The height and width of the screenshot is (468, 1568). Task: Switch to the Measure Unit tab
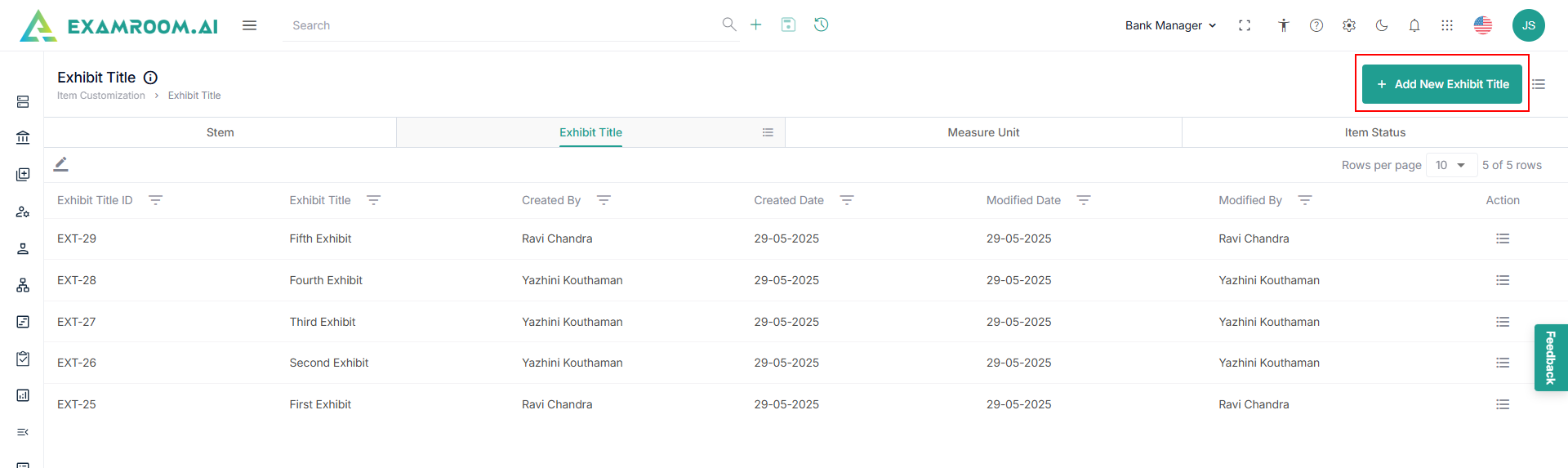coord(983,132)
